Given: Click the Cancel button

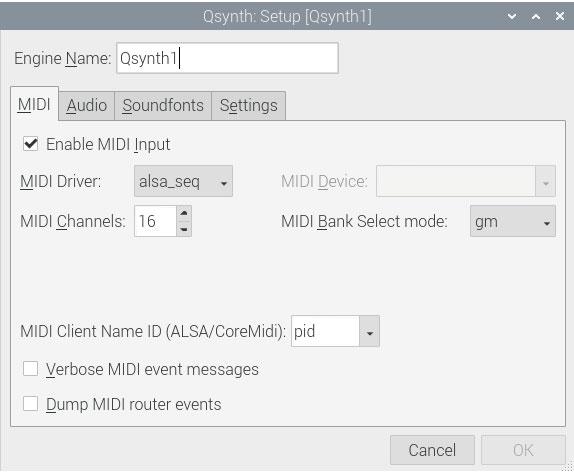Looking at the screenshot, I should point(432,450).
